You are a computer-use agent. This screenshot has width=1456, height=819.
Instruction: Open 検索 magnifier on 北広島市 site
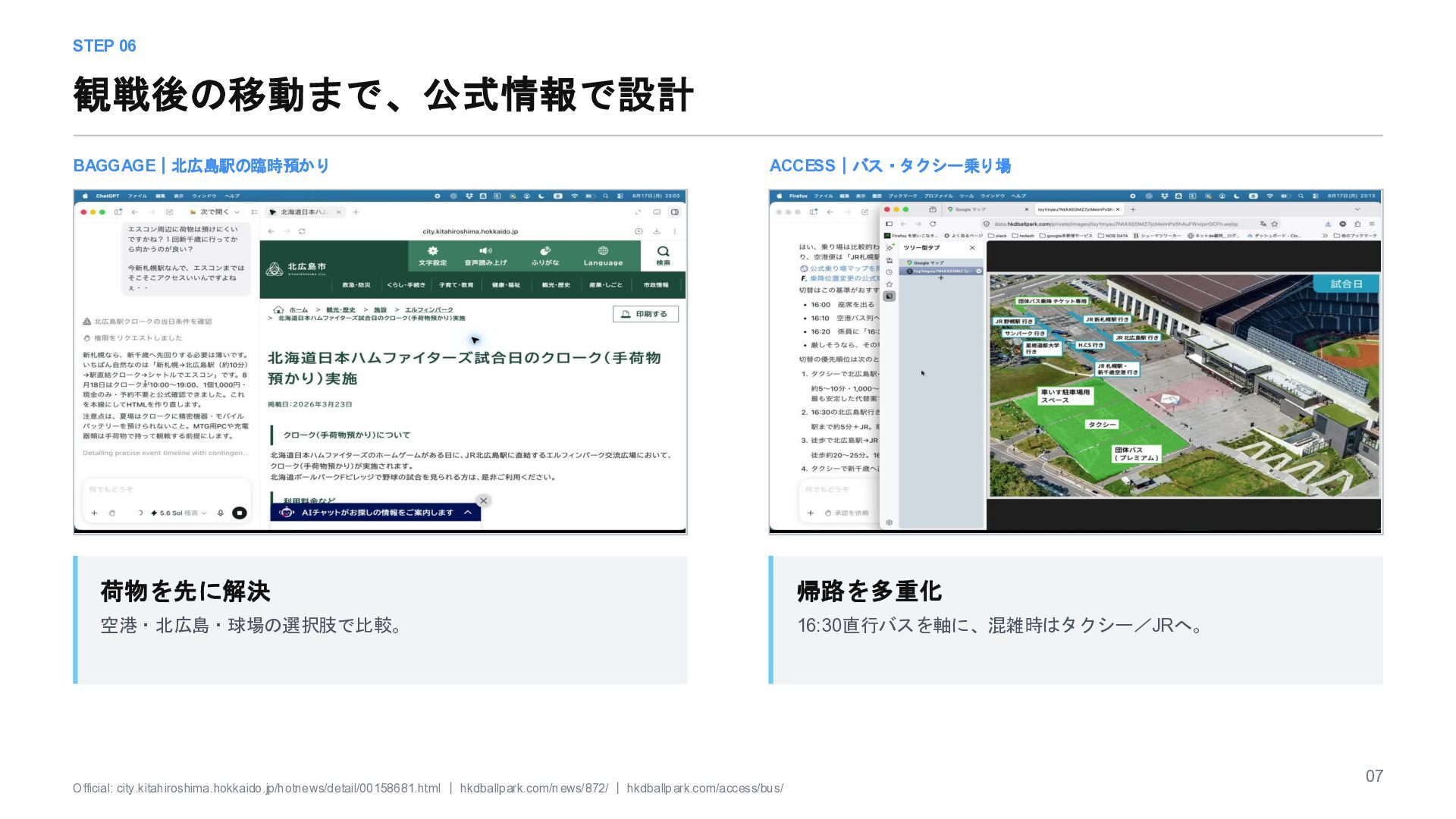point(663,252)
